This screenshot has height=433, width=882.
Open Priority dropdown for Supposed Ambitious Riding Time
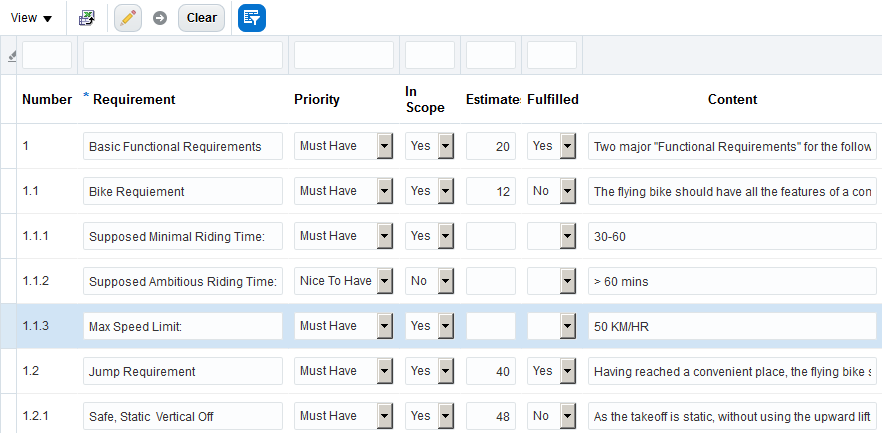coord(385,281)
